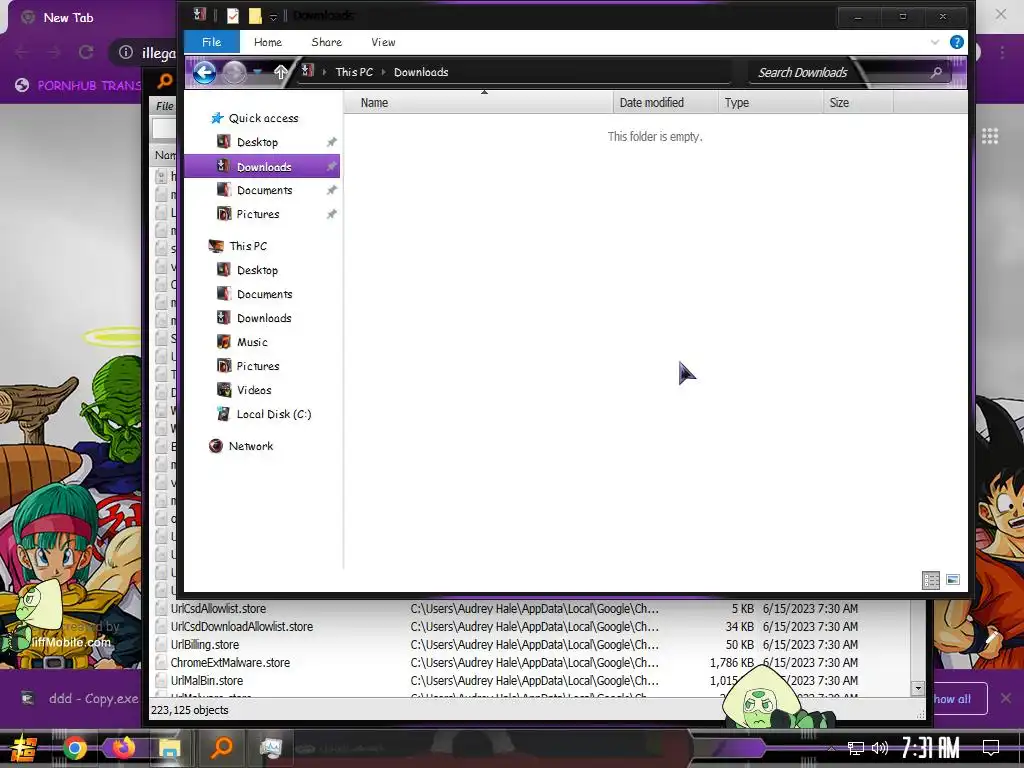Select UrlBilling.store in background results window
Viewport: 1024px width, 768px height.
tap(204, 645)
